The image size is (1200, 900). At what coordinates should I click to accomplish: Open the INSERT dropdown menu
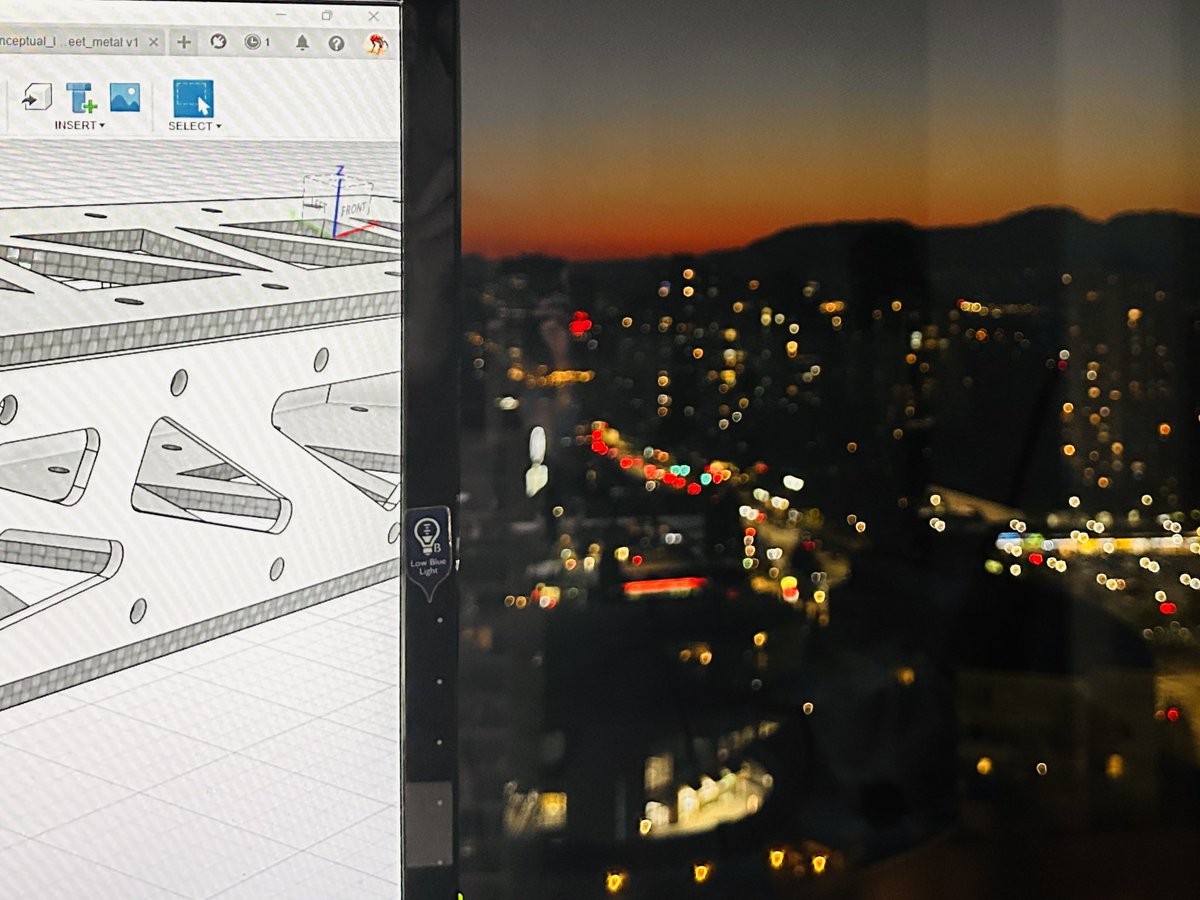pyautogui.click(x=79, y=126)
